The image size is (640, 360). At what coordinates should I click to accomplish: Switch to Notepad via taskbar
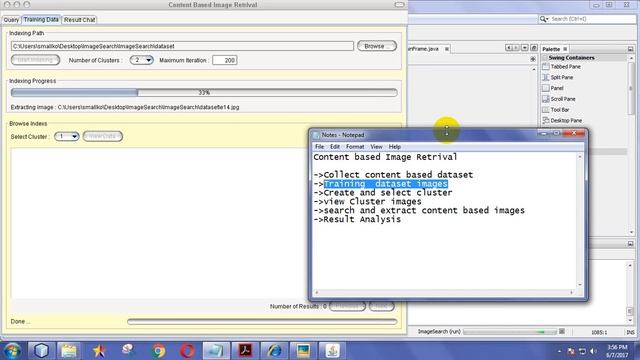pos(216,351)
